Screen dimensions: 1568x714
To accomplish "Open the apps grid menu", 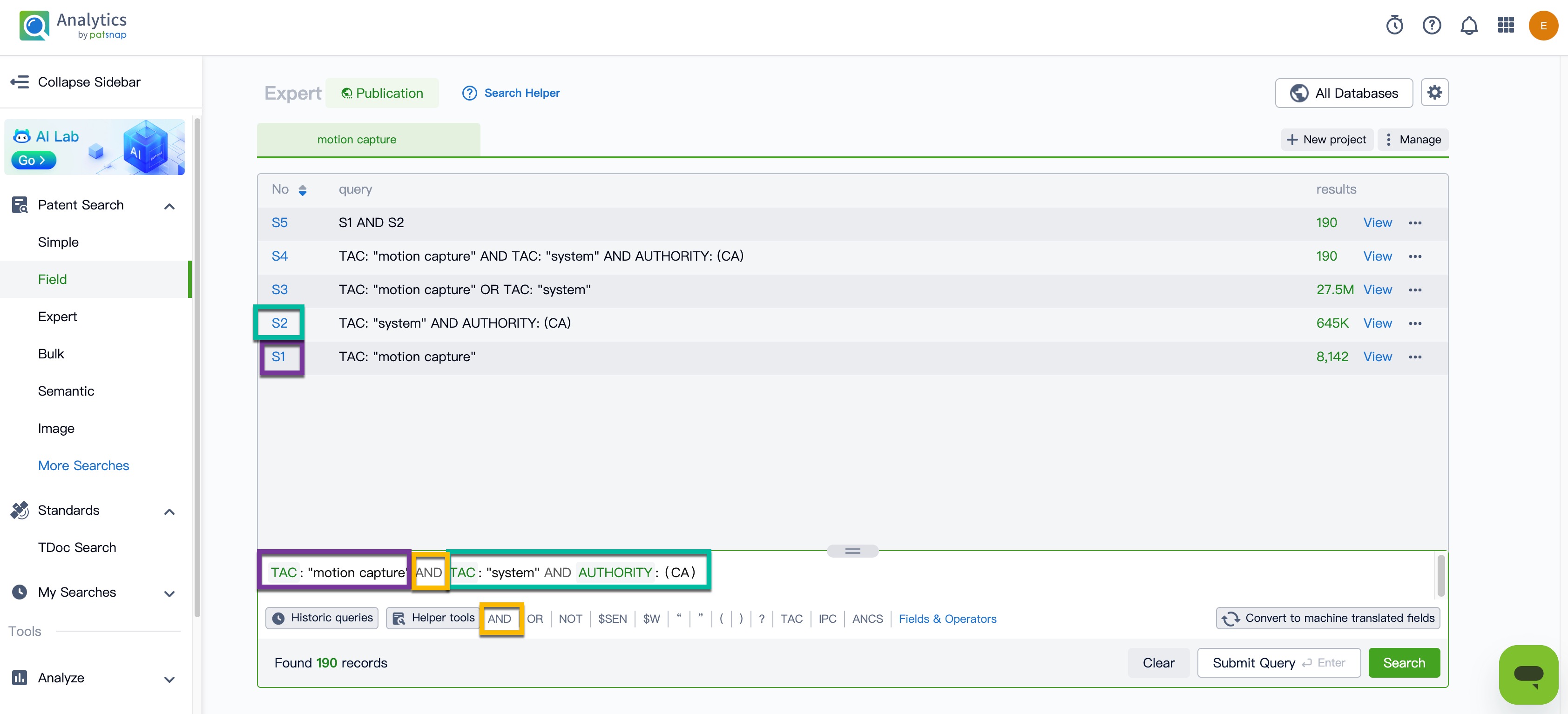I will [1505, 26].
